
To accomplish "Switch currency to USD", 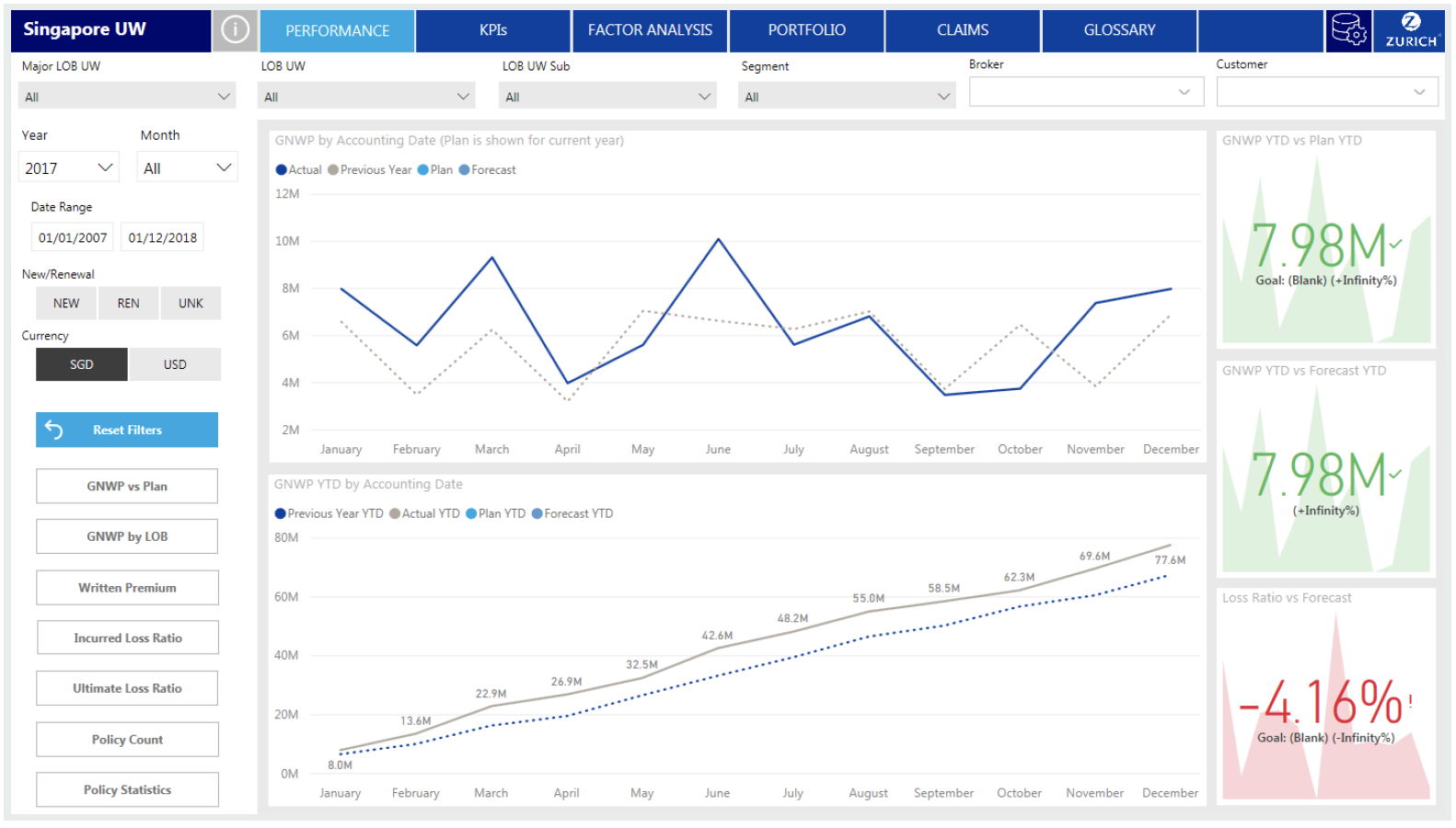I will pos(175,364).
